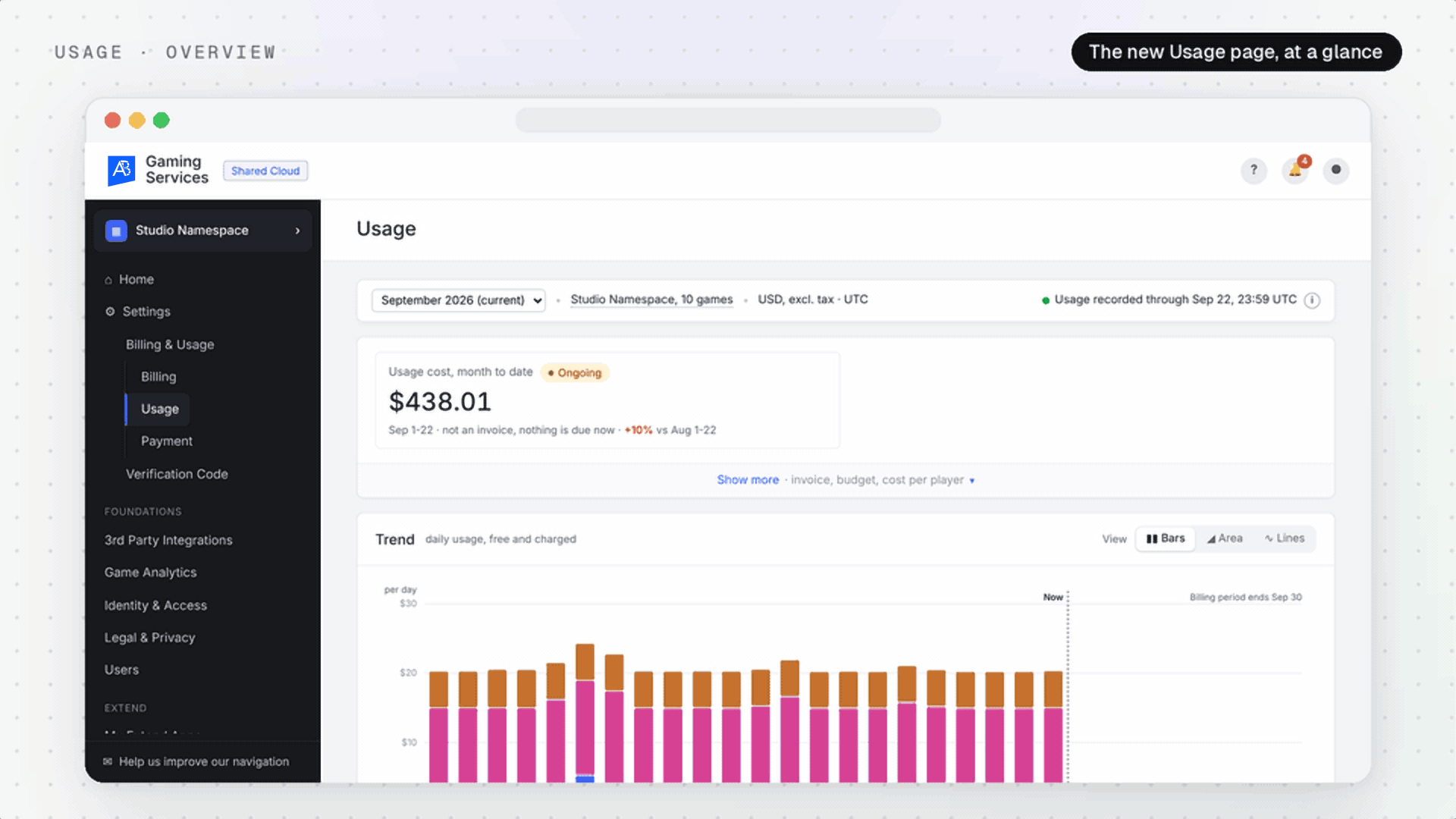This screenshot has width=1456, height=819.
Task: Open Studio Namespace, 10 games scope selector
Action: (x=651, y=300)
